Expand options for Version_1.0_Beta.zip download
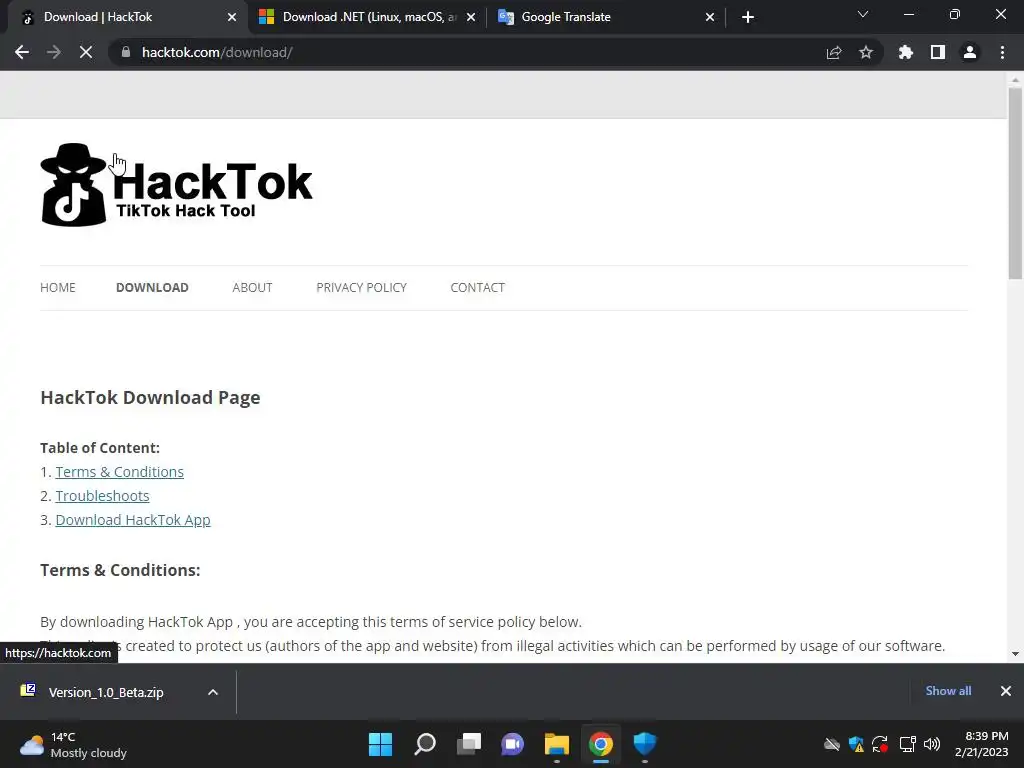1024x768 pixels. pos(213,692)
